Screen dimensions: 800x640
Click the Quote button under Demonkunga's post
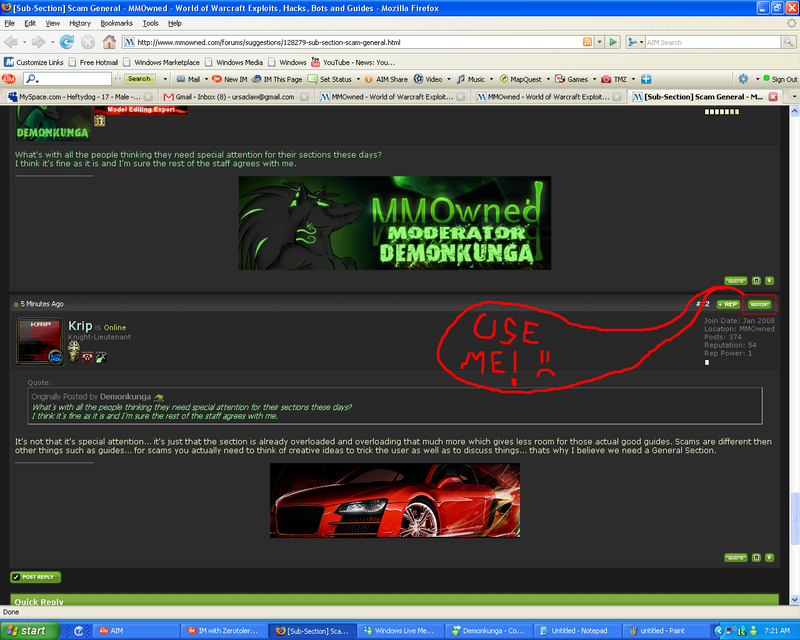[x=736, y=281]
